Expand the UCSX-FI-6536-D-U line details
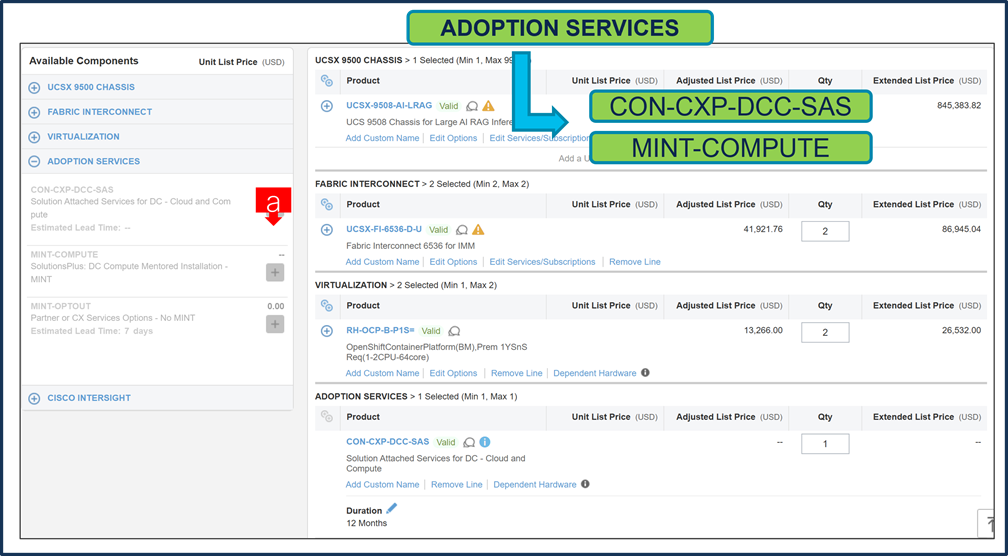Viewport: 1008px width, 556px height. pos(327,229)
